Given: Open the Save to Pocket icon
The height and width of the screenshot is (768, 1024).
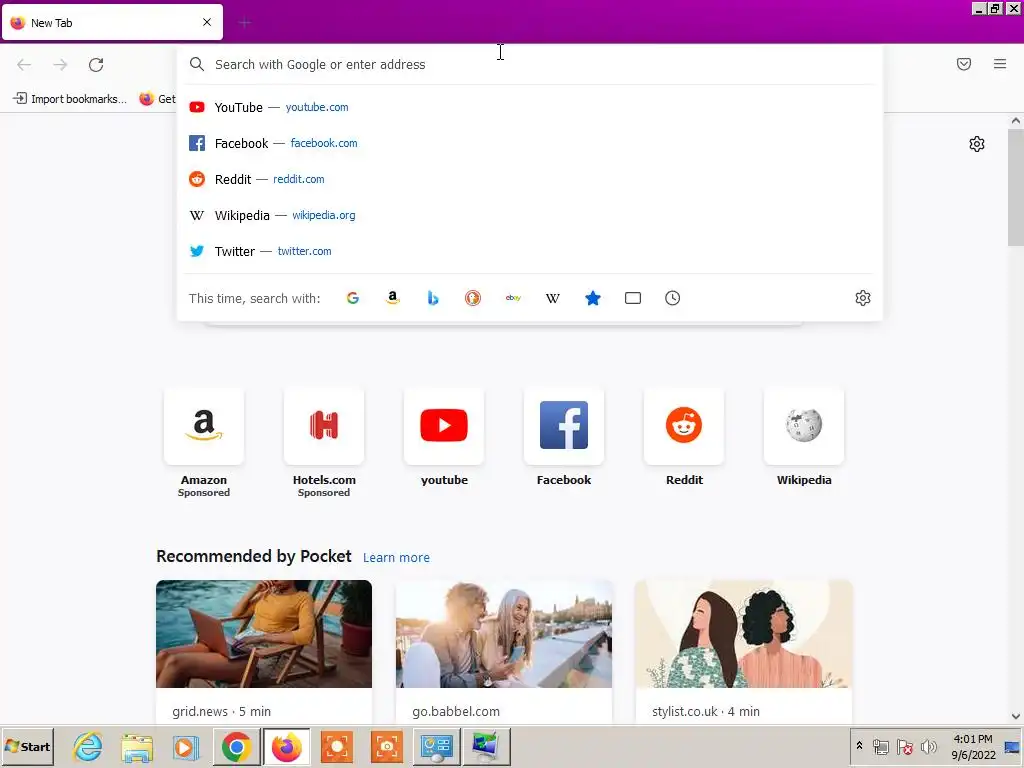Looking at the screenshot, I should pos(964,64).
